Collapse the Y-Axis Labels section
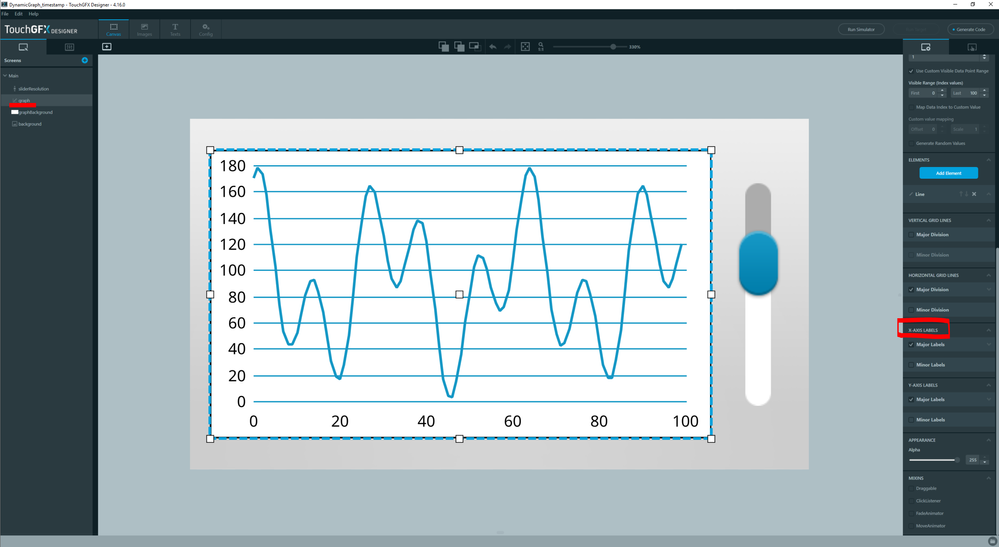The width and height of the screenshot is (999, 547). coord(989,385)
